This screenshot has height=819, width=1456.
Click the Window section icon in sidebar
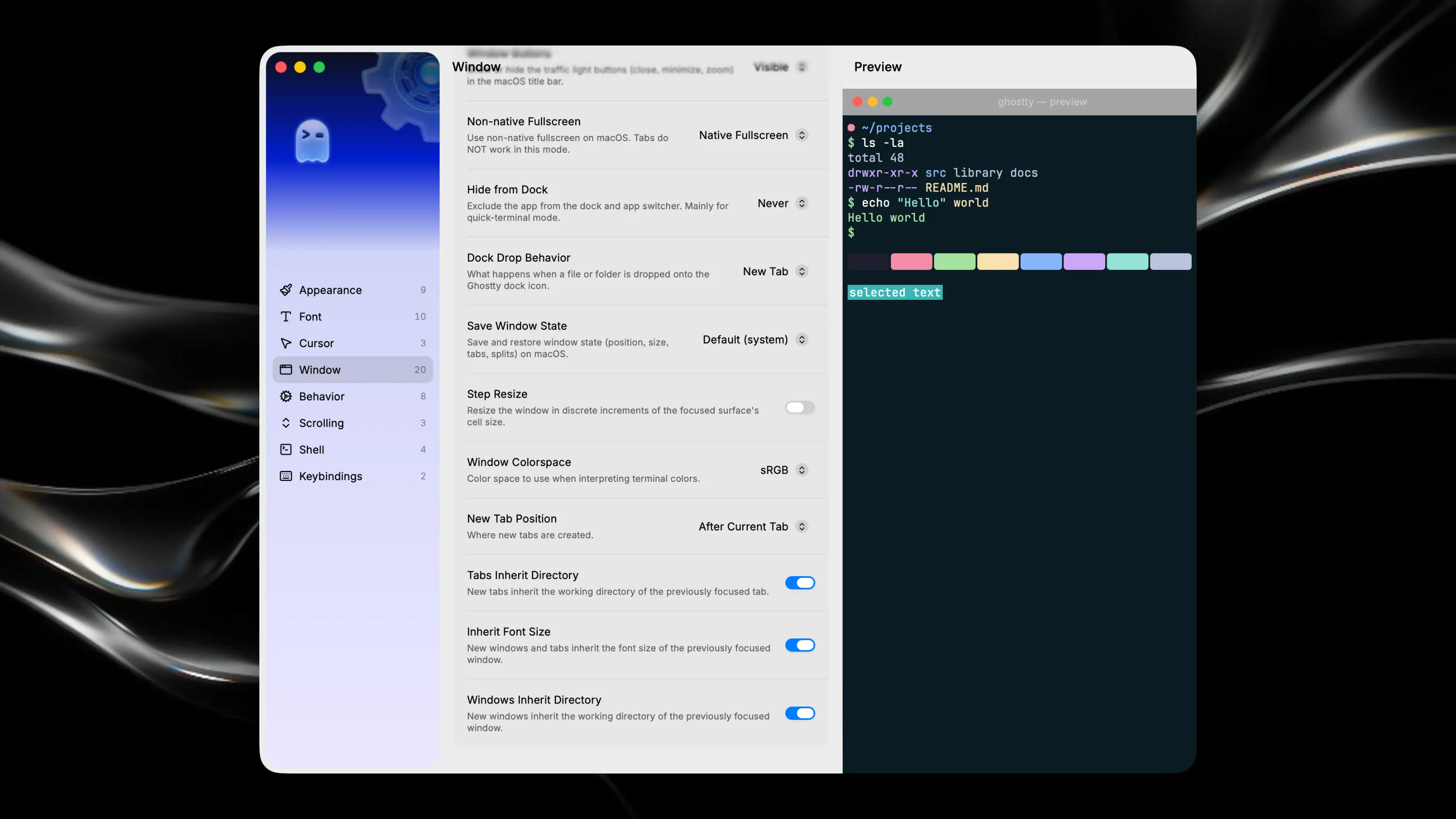(x=286, y=369)
